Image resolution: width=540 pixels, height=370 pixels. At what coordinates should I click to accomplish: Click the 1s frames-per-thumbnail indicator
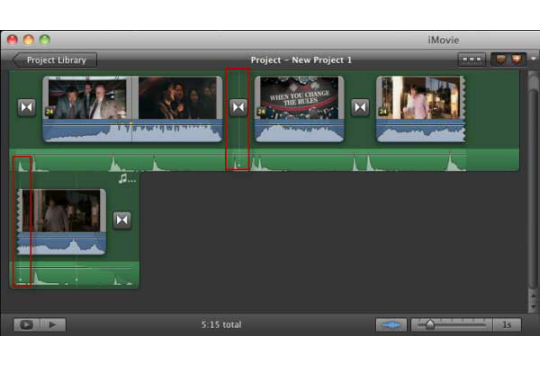pyautogui.click(x=507, y=325)
